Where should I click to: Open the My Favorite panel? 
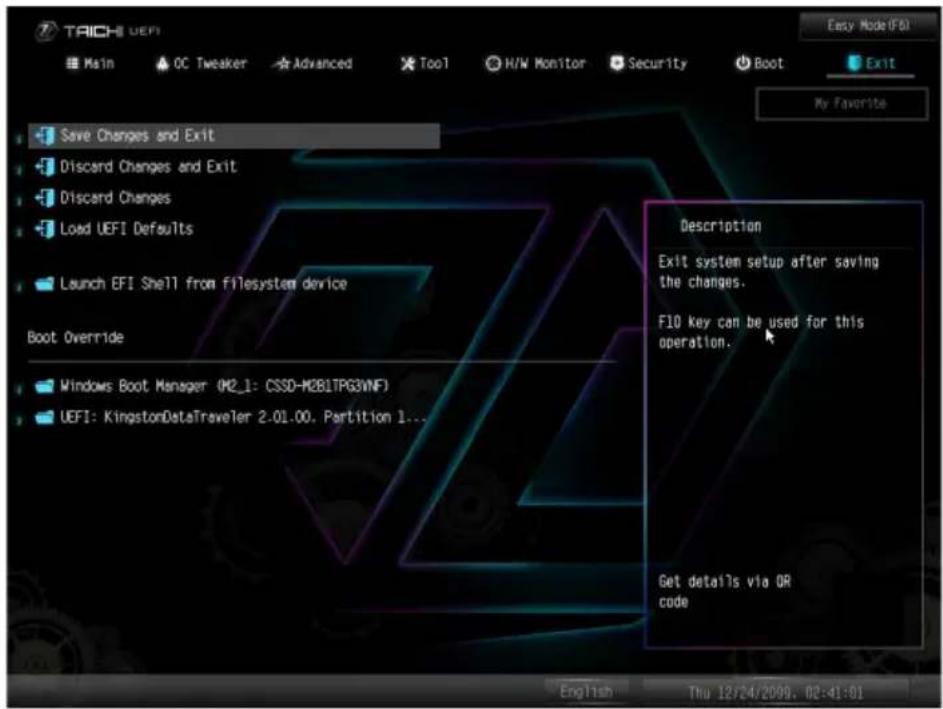click(x=841, y=103)
